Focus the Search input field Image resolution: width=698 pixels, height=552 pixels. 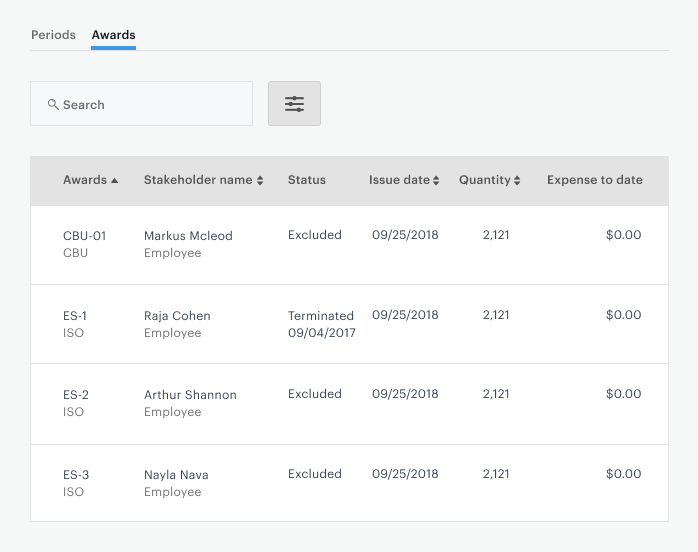pyautogui.click(x=142, y=104)
